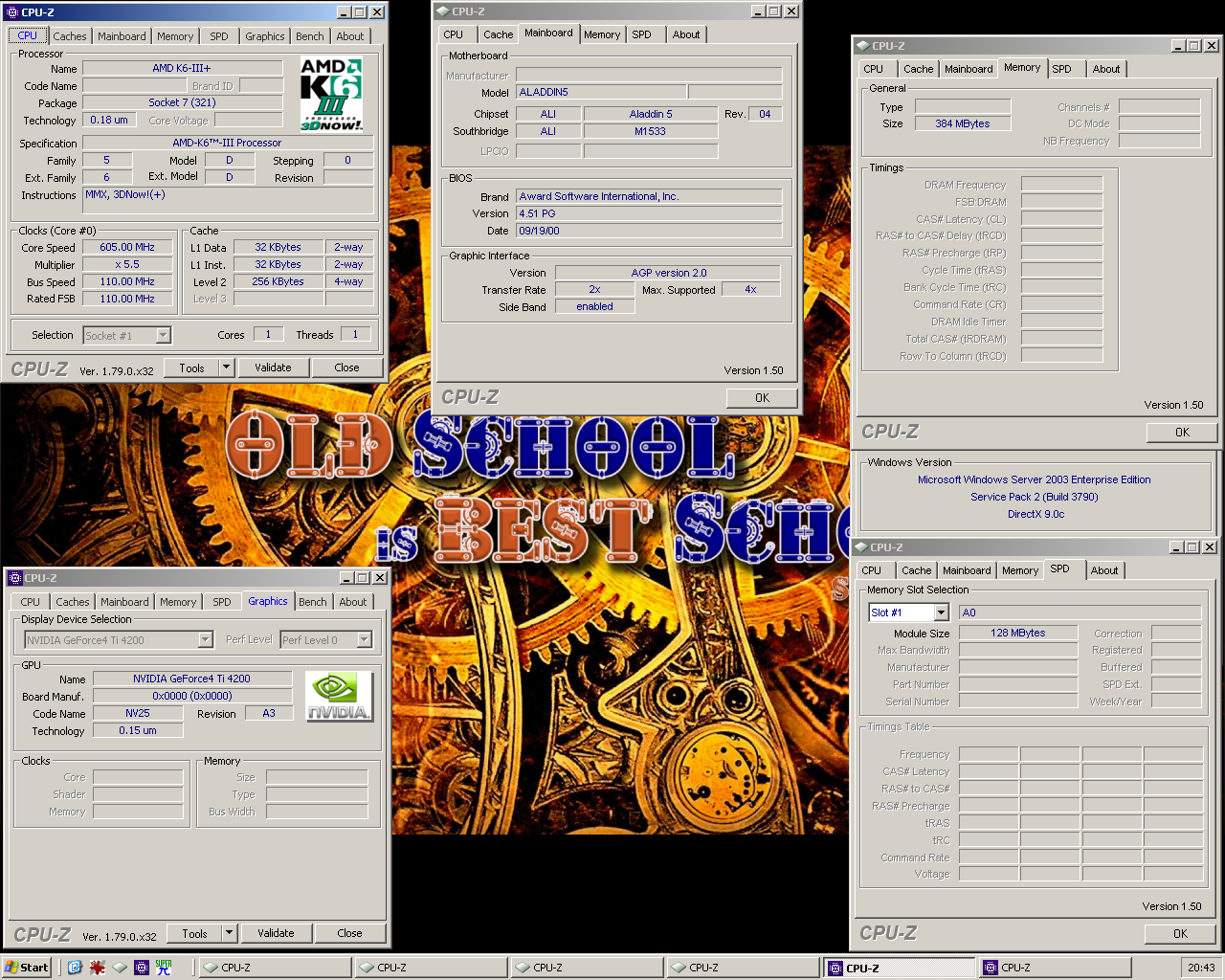Click the Core Speed value 605.00 MHz
Viewport: 1225px width, 980px height.
click(x=128, y=247)
